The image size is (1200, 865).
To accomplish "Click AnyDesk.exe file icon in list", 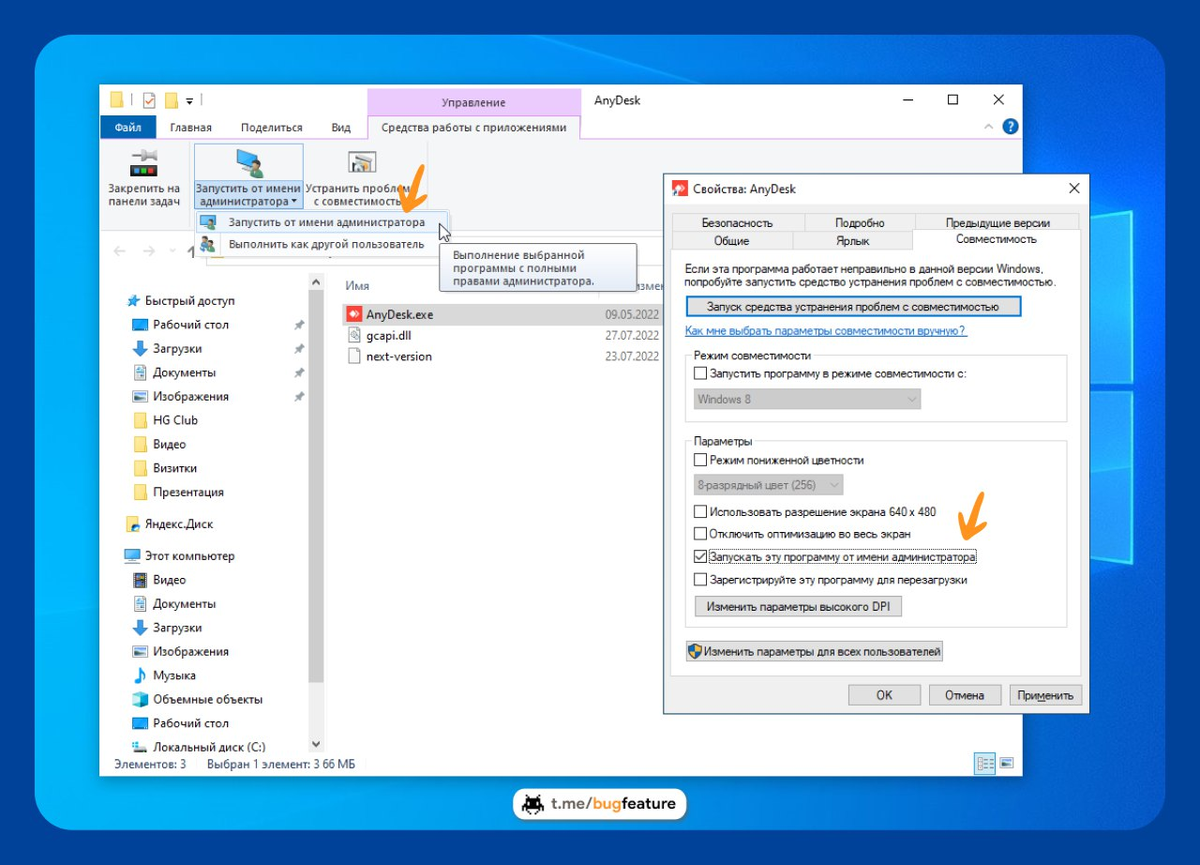I will 354,314.
